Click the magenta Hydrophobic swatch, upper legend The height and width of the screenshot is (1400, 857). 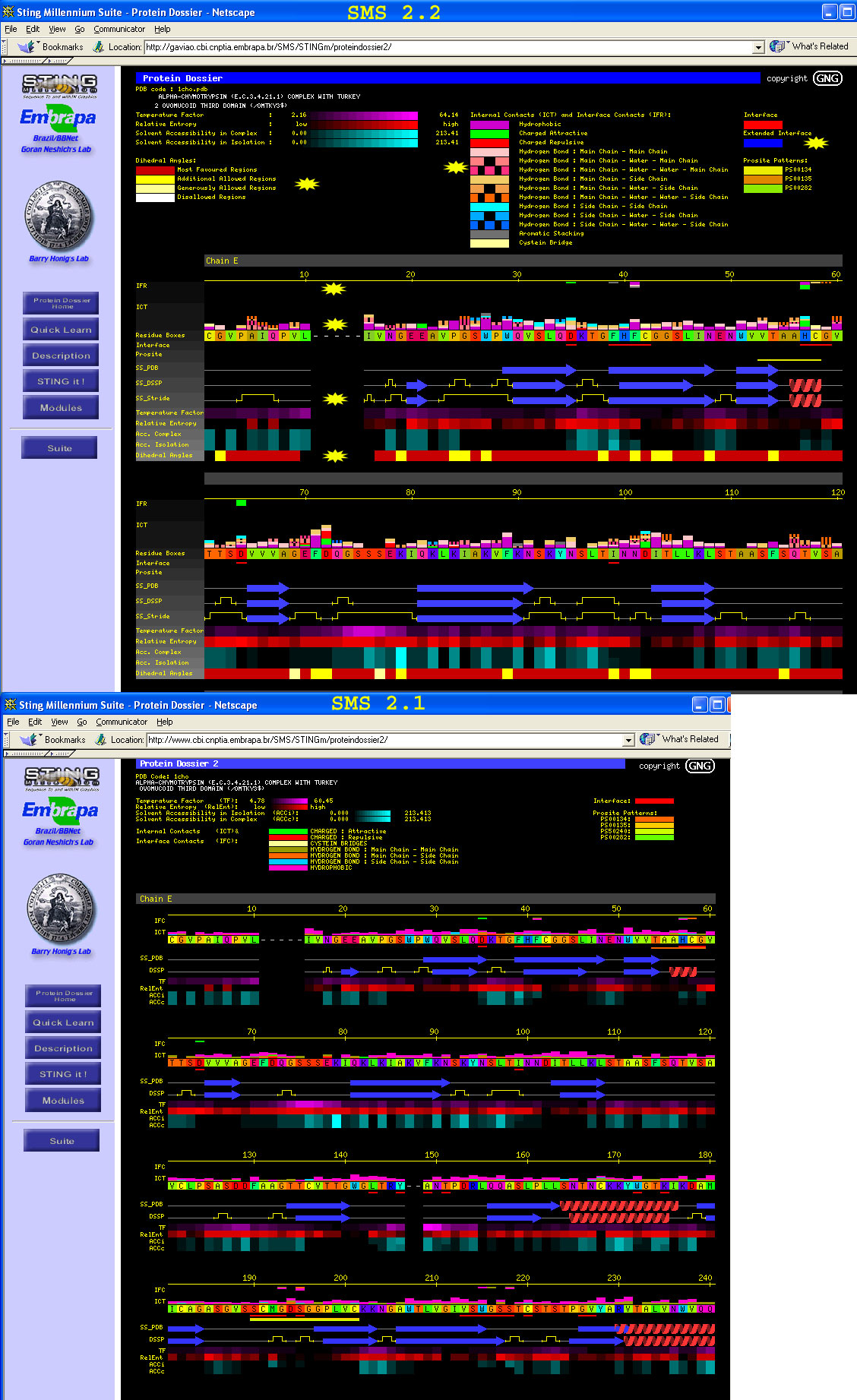[x=489, y=124]
